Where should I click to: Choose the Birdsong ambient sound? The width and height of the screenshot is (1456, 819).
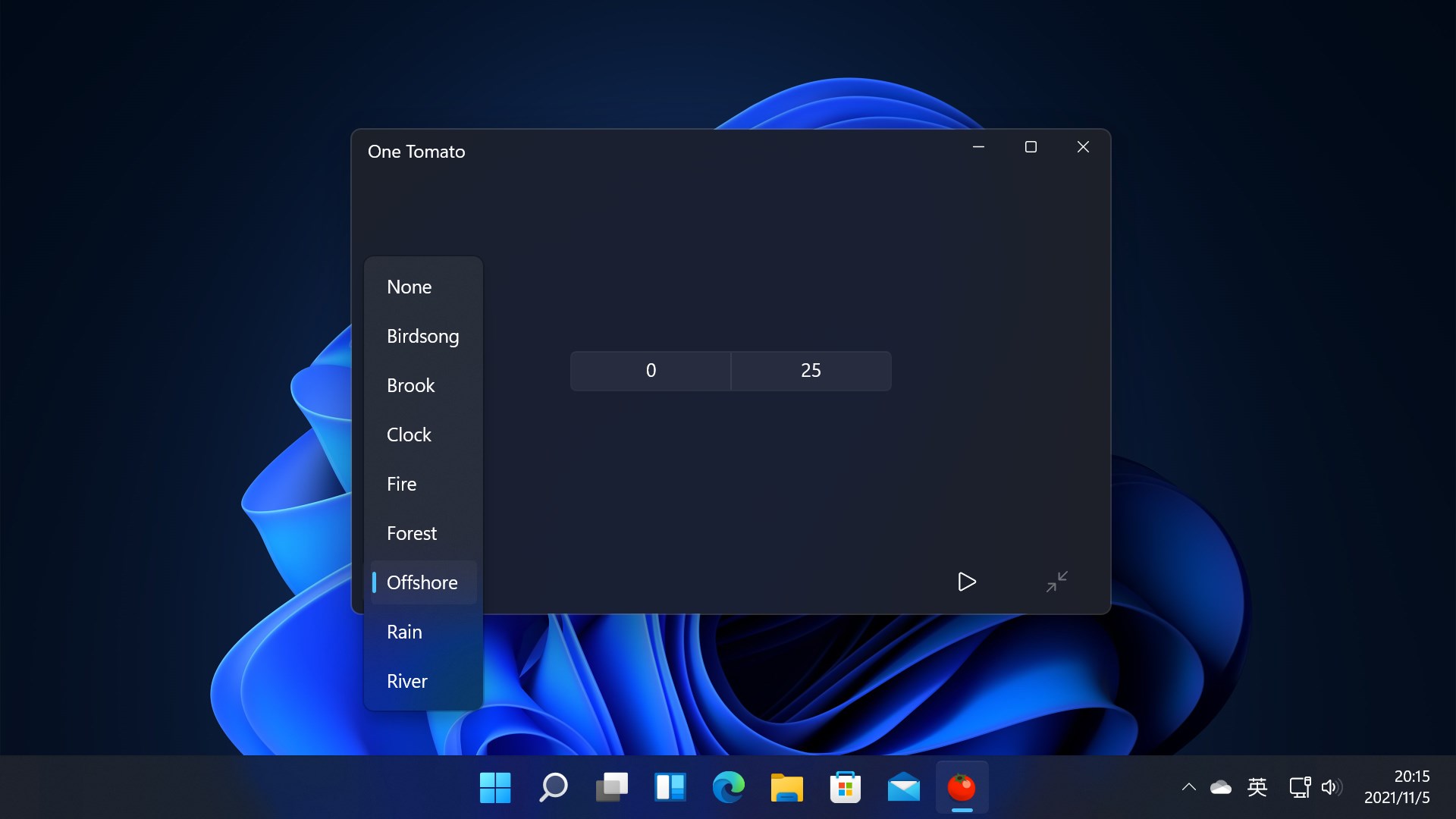coord(423,336)
